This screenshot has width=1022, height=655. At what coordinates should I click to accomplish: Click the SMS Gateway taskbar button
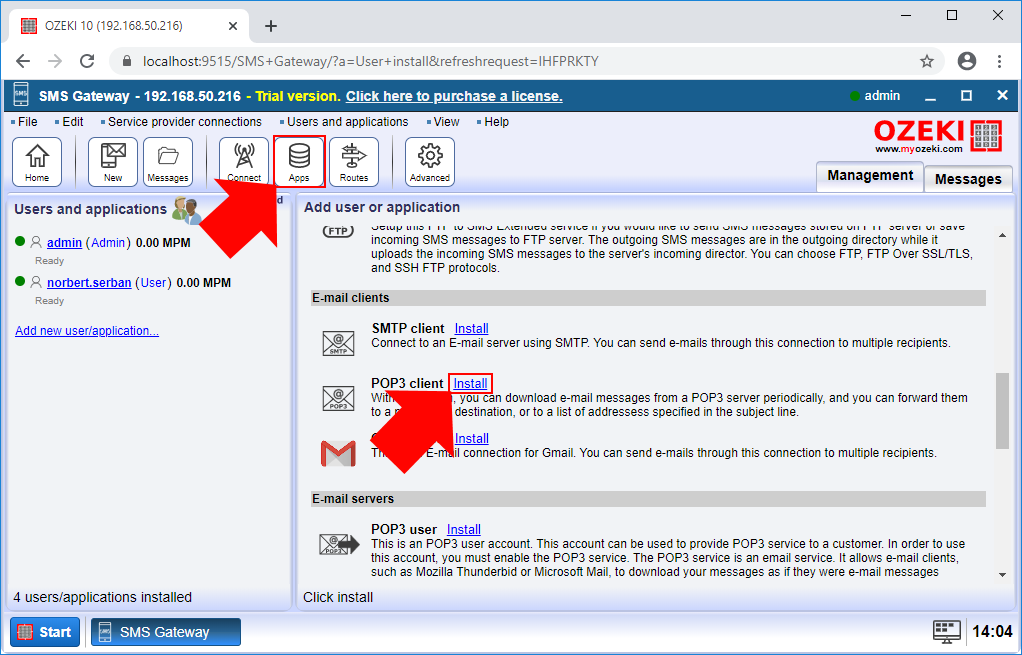166,632
